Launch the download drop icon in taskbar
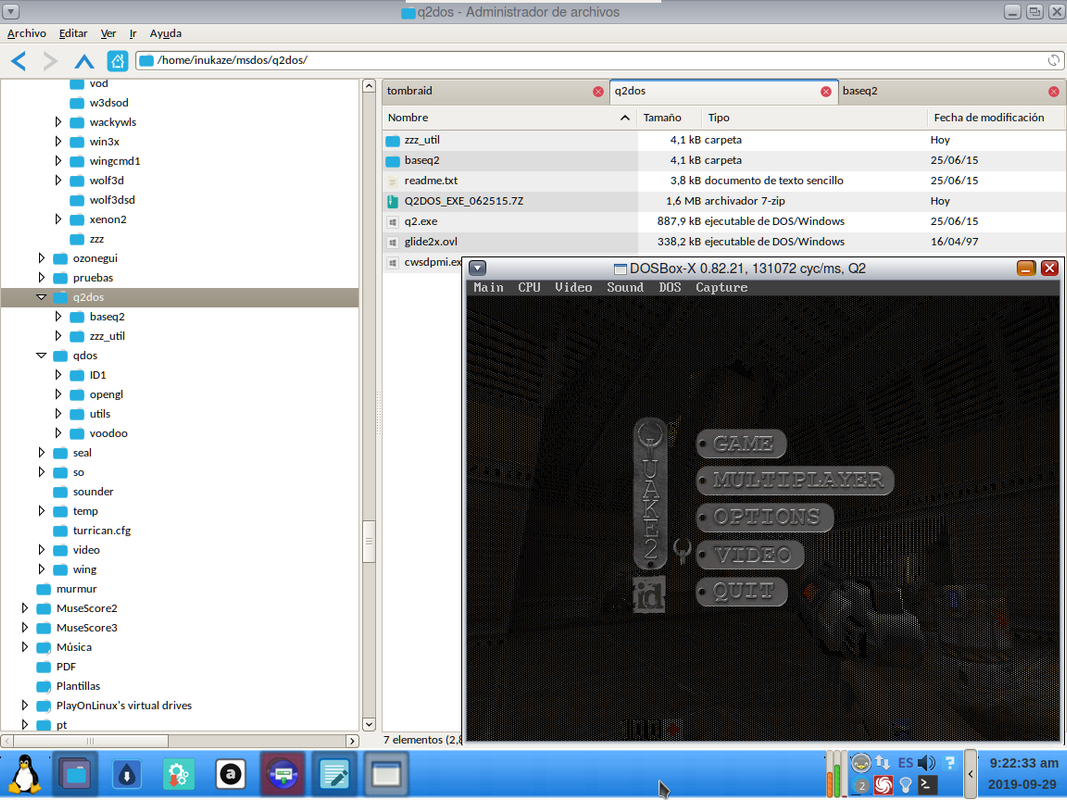Image resolution: width=1067 pixels, height=800 pixels. pos(127,774)
